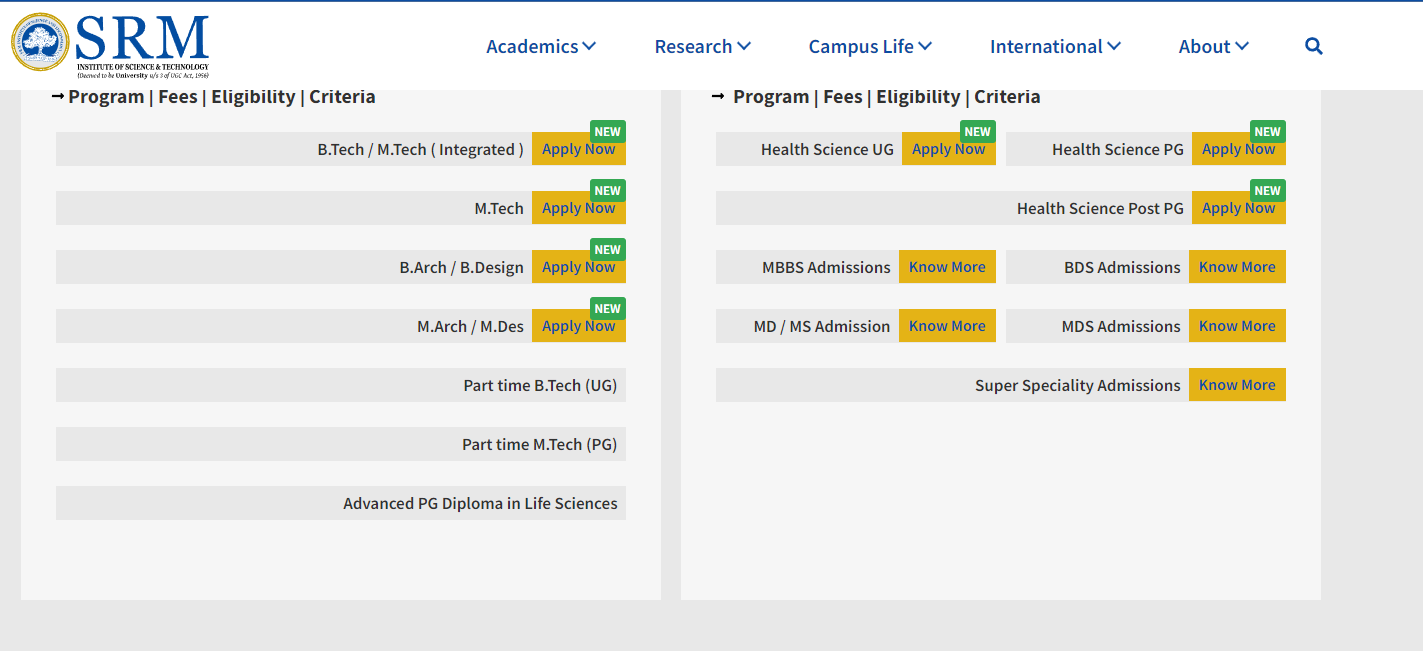Image resolution: width=1423 pixels, height=651 pixels.
Task: Select Advanced PG Diploma in Life Sciences
Action: tap(341, 503)
